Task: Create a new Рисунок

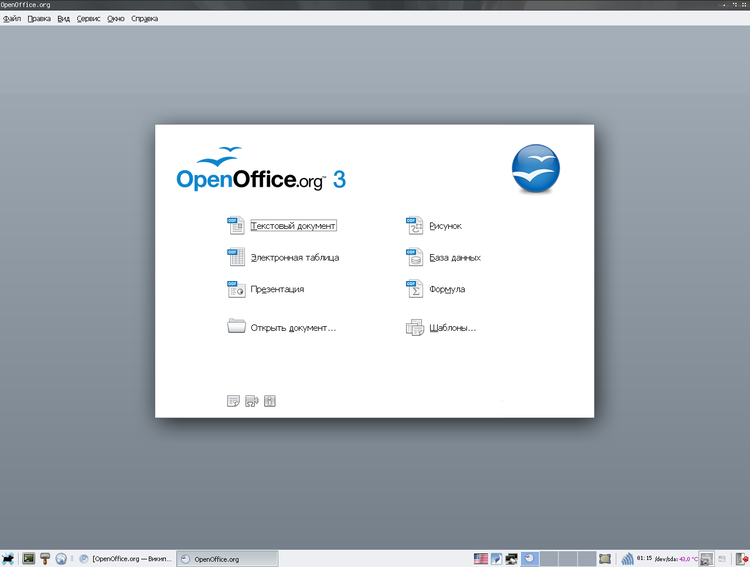Action: (x=445, y=226)
